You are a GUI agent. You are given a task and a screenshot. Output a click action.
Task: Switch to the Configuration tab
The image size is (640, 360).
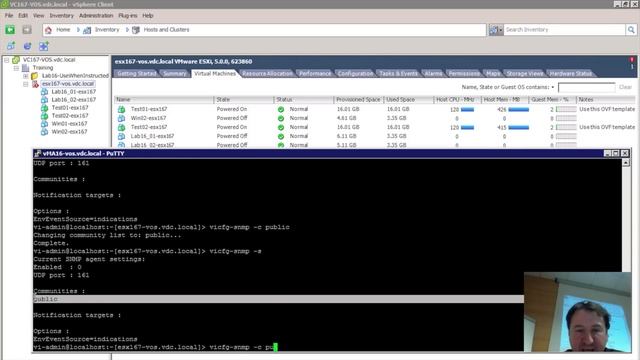point(355,73)
